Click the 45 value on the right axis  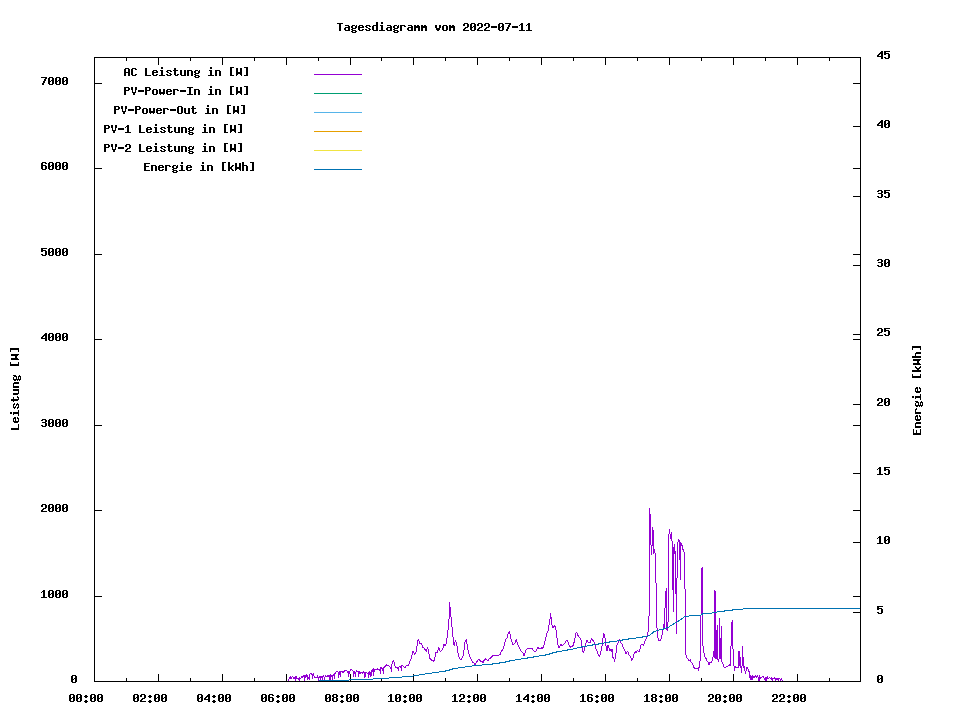pyautogui.click(x=884, y=55)
